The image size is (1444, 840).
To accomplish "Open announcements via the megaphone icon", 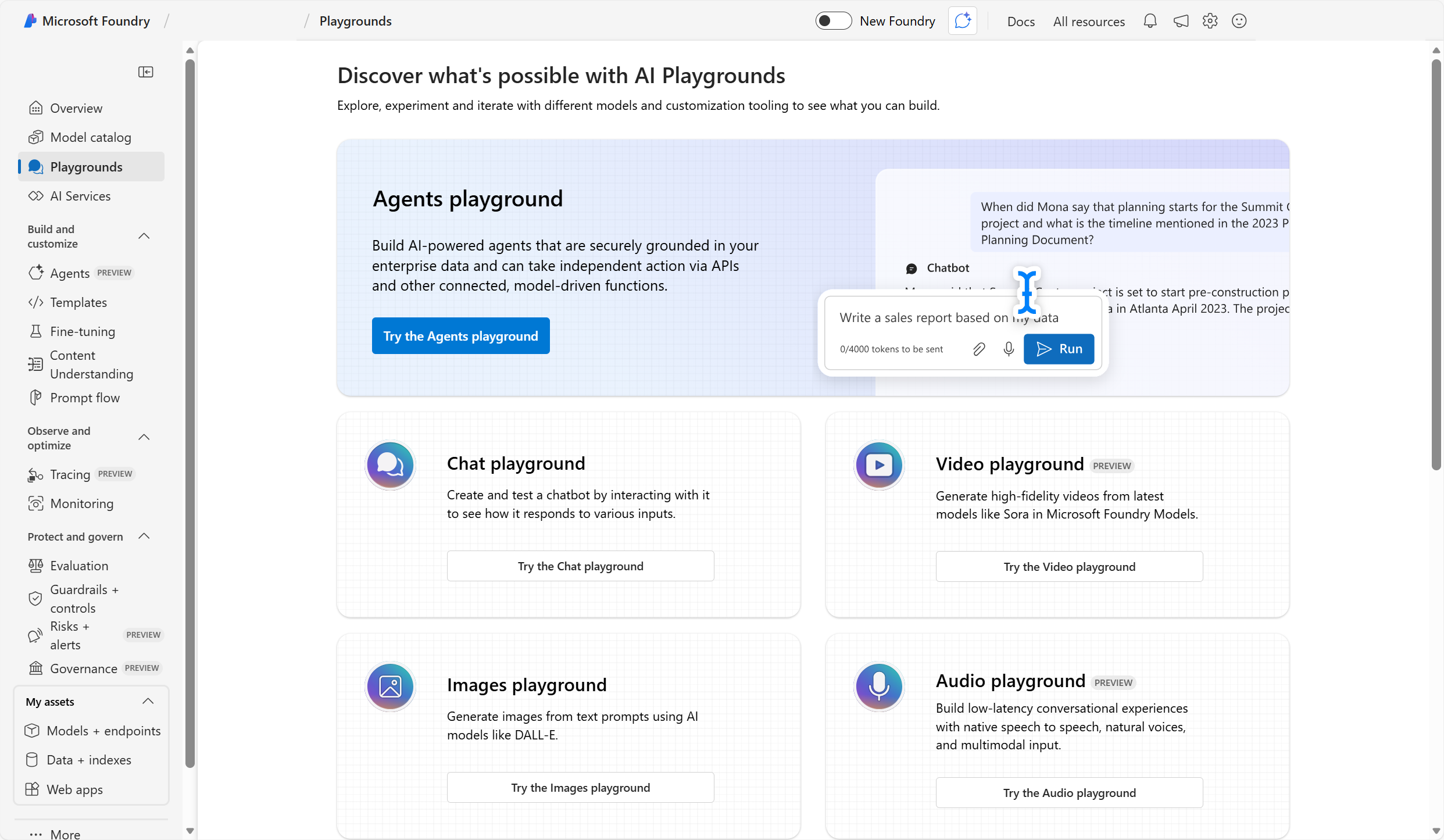I will (1180, 20).
